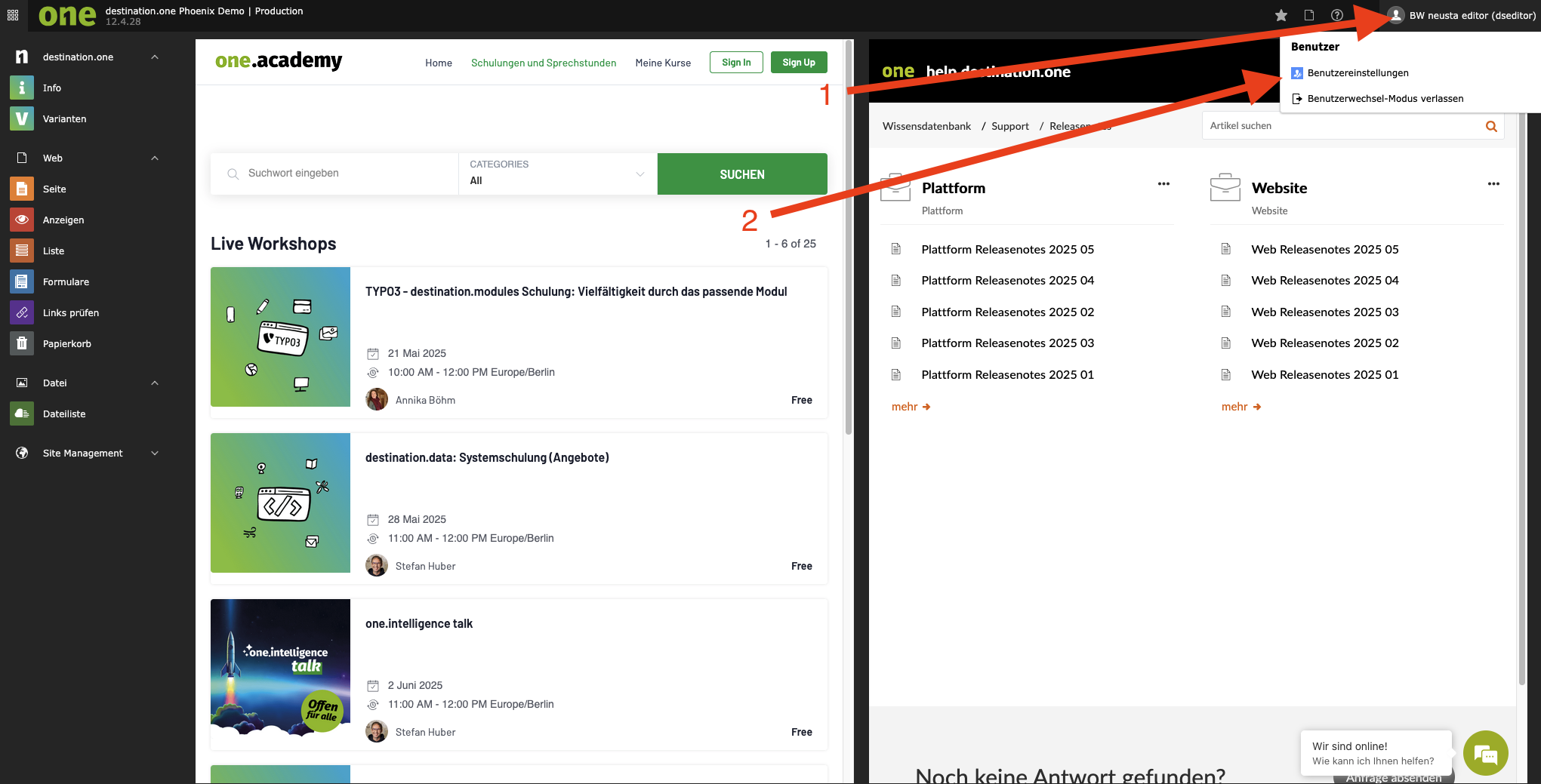Open the Papierkorb trash icon
Viewport: 1541px width, 784px height.
point(22,343)
